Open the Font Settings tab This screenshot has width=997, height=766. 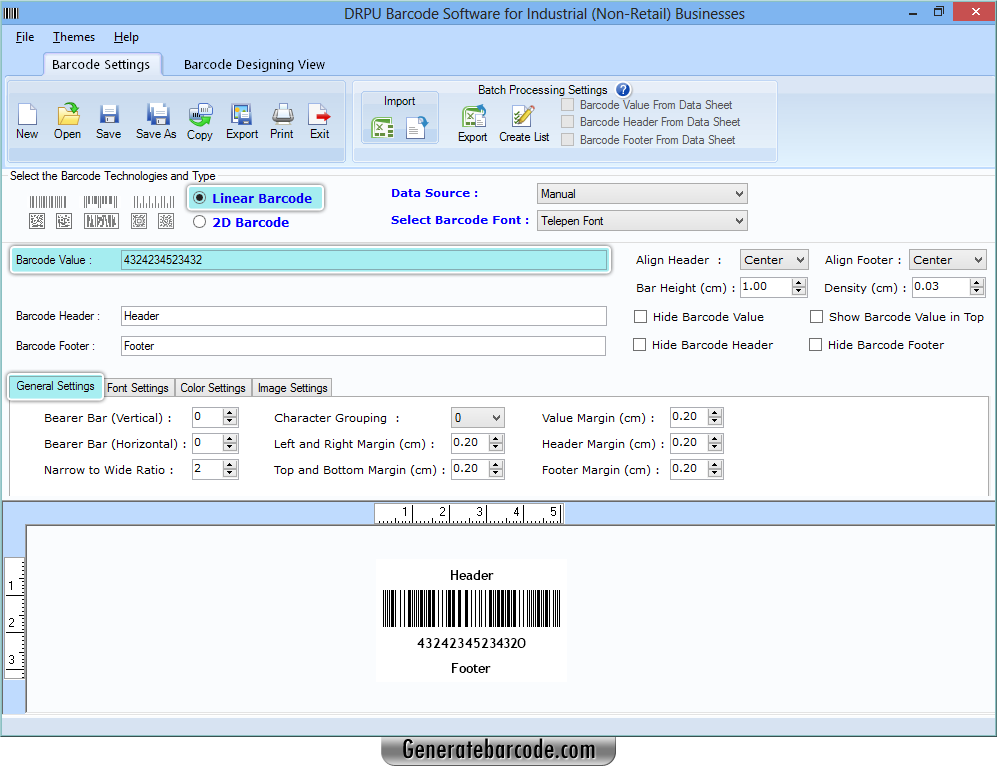click(x=139, y=387)
